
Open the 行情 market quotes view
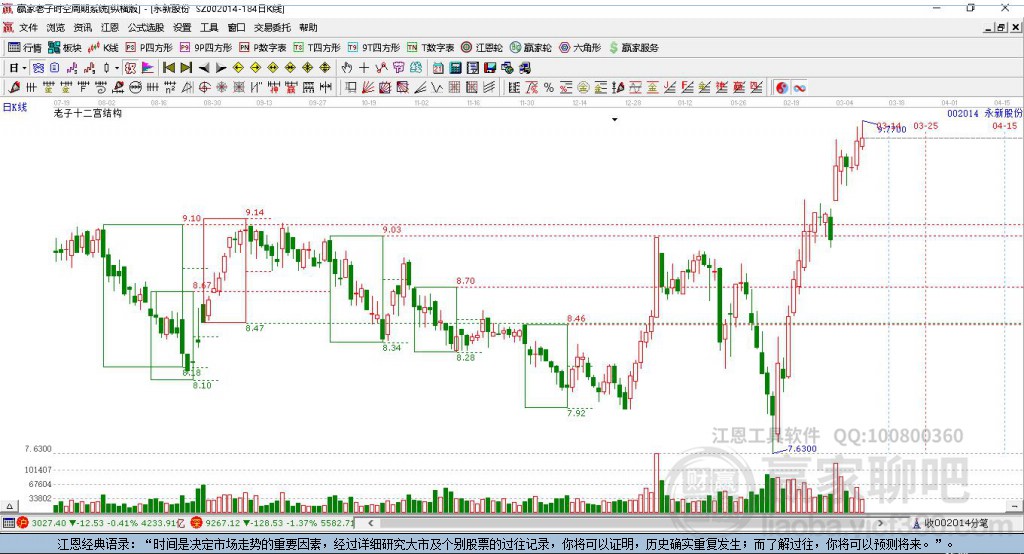pyautogui.click(x=24, y=48)
